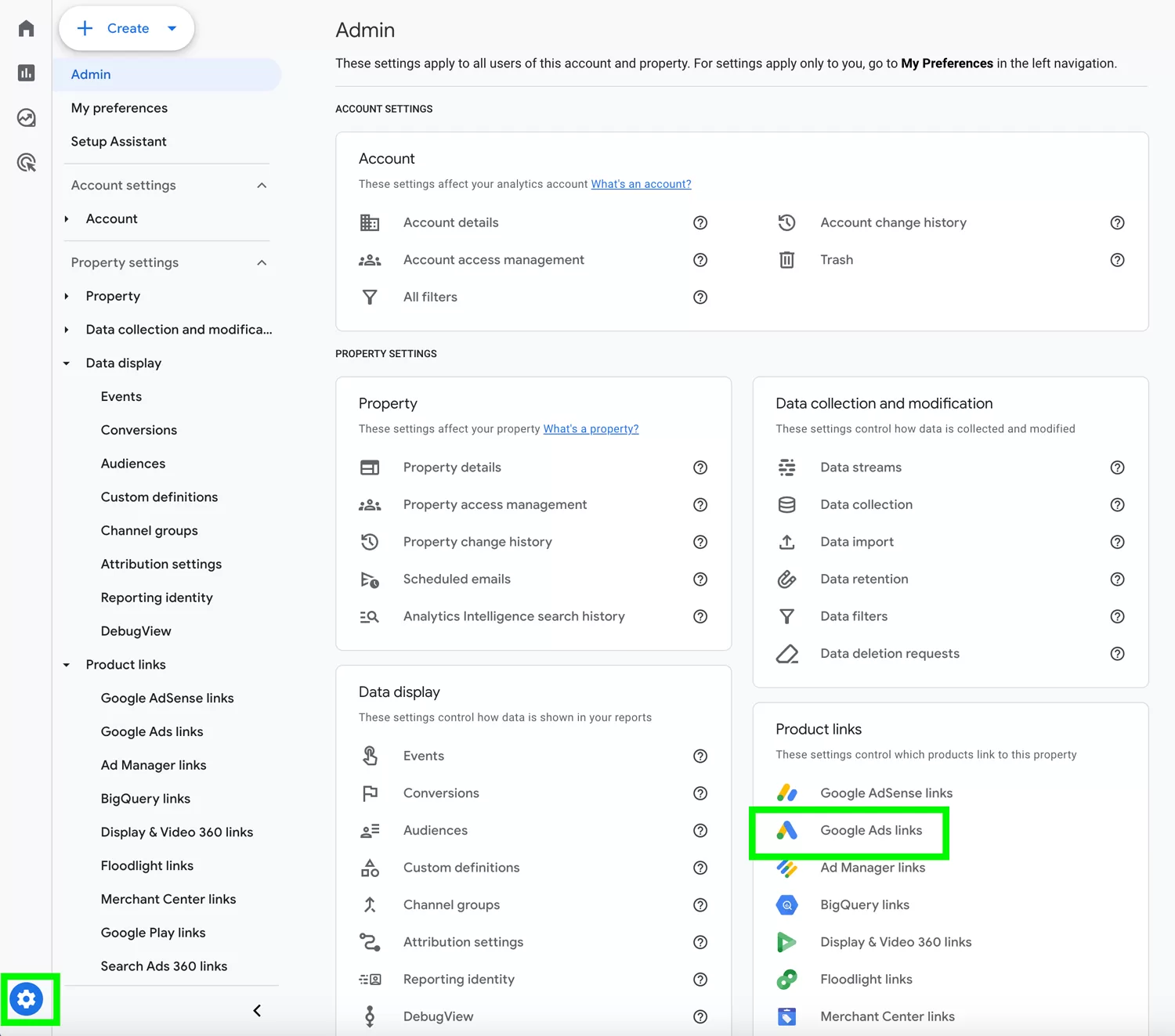This screenshot has height=1036, width=1175.
Task: Open Ad Manager links in Product links card
Action: (873, 868)
